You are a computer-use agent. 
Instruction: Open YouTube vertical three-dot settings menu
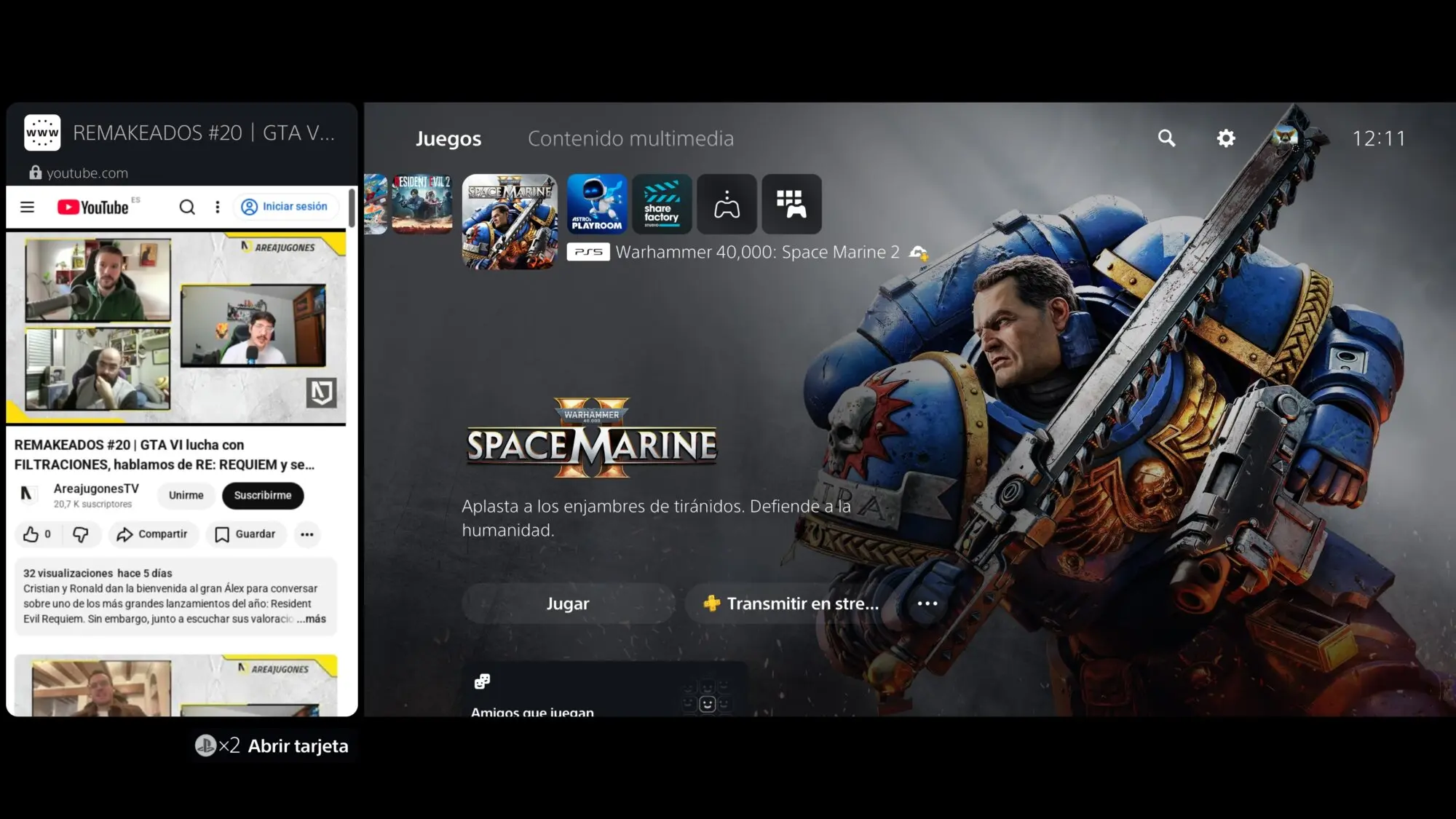coord(218,207)
